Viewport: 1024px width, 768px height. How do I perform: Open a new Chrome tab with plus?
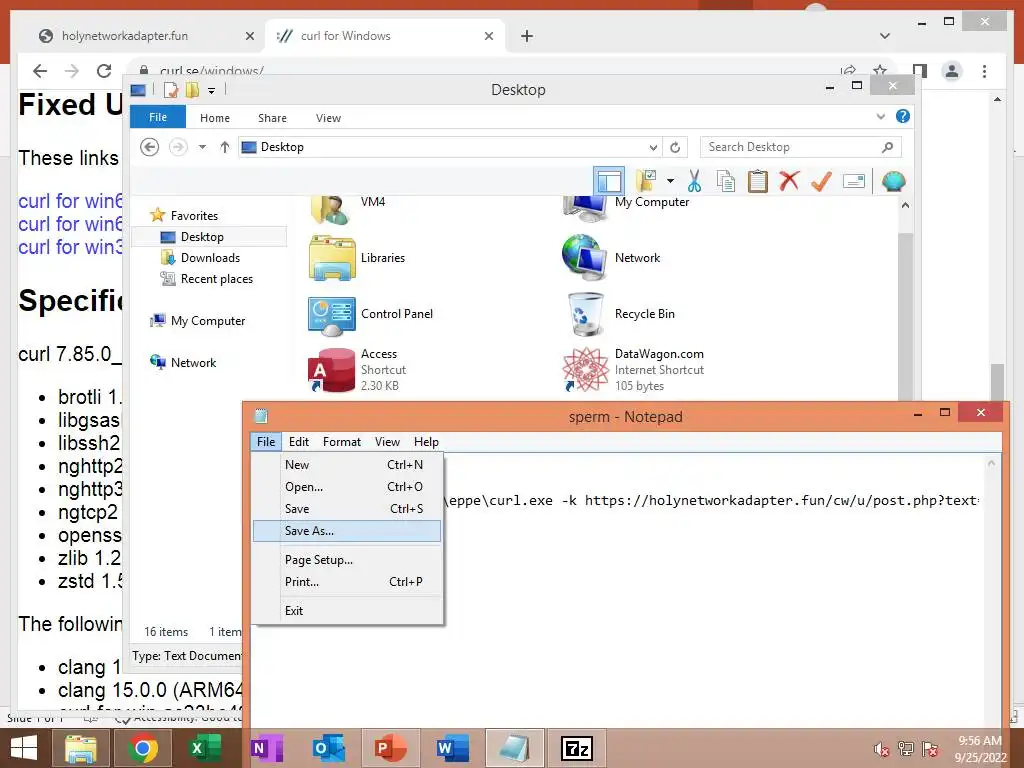pyautogui.click(x=527, y=36)
